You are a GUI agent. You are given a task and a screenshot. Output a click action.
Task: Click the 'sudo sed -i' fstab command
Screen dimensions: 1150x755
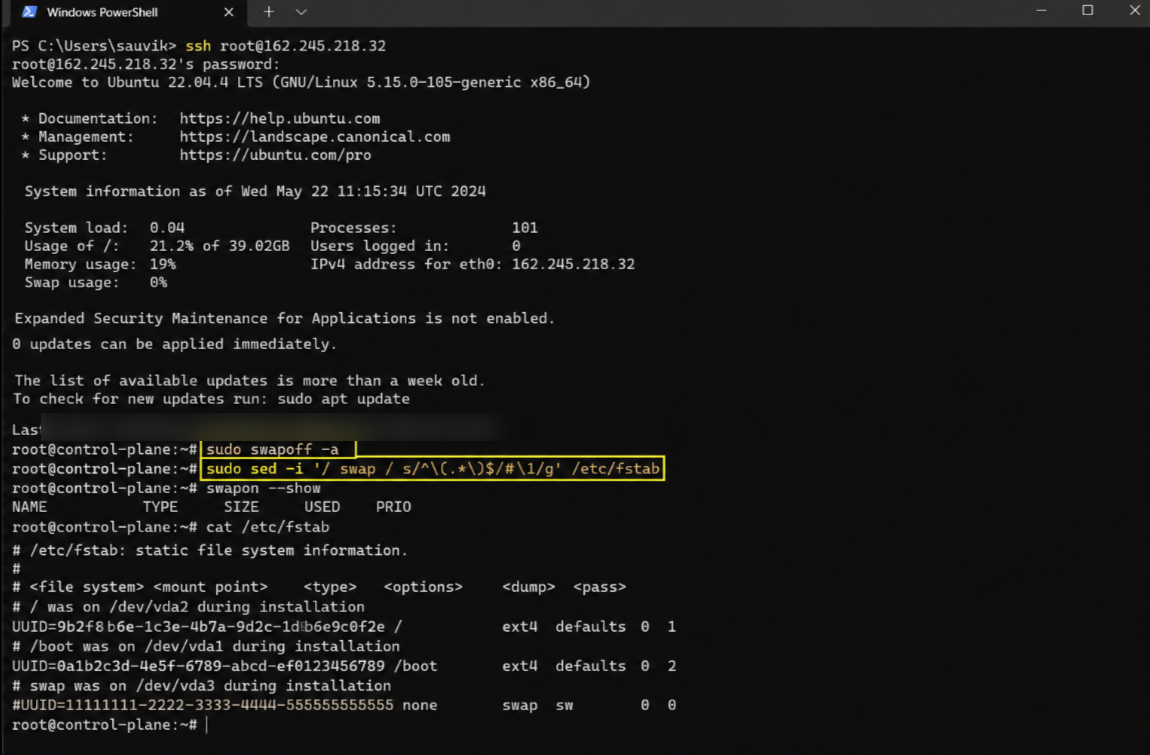[433, 469]
